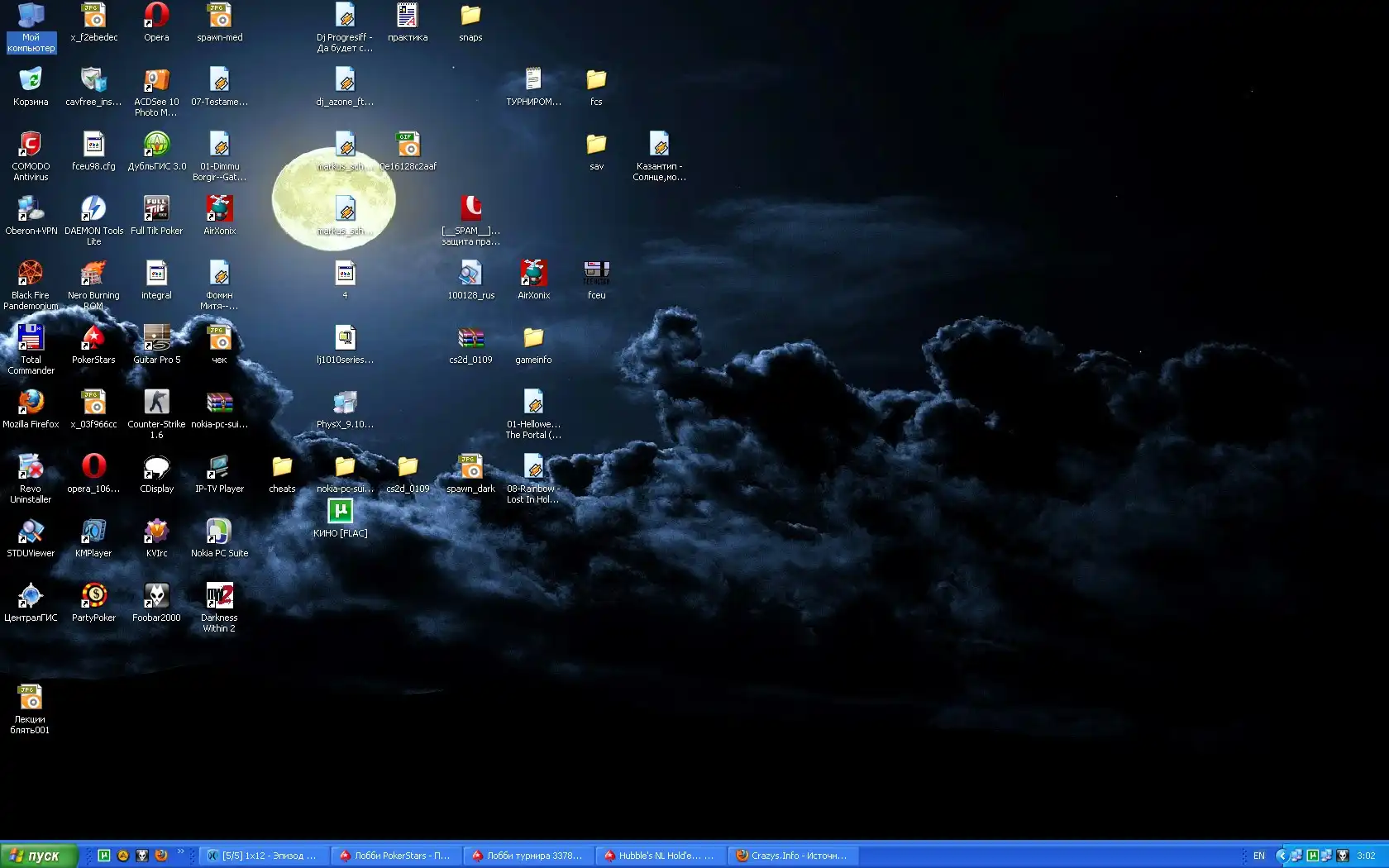Launch DAEMON Tools Lite
The height and width of the screenshot is (868, 1389).
coord(93,209)
